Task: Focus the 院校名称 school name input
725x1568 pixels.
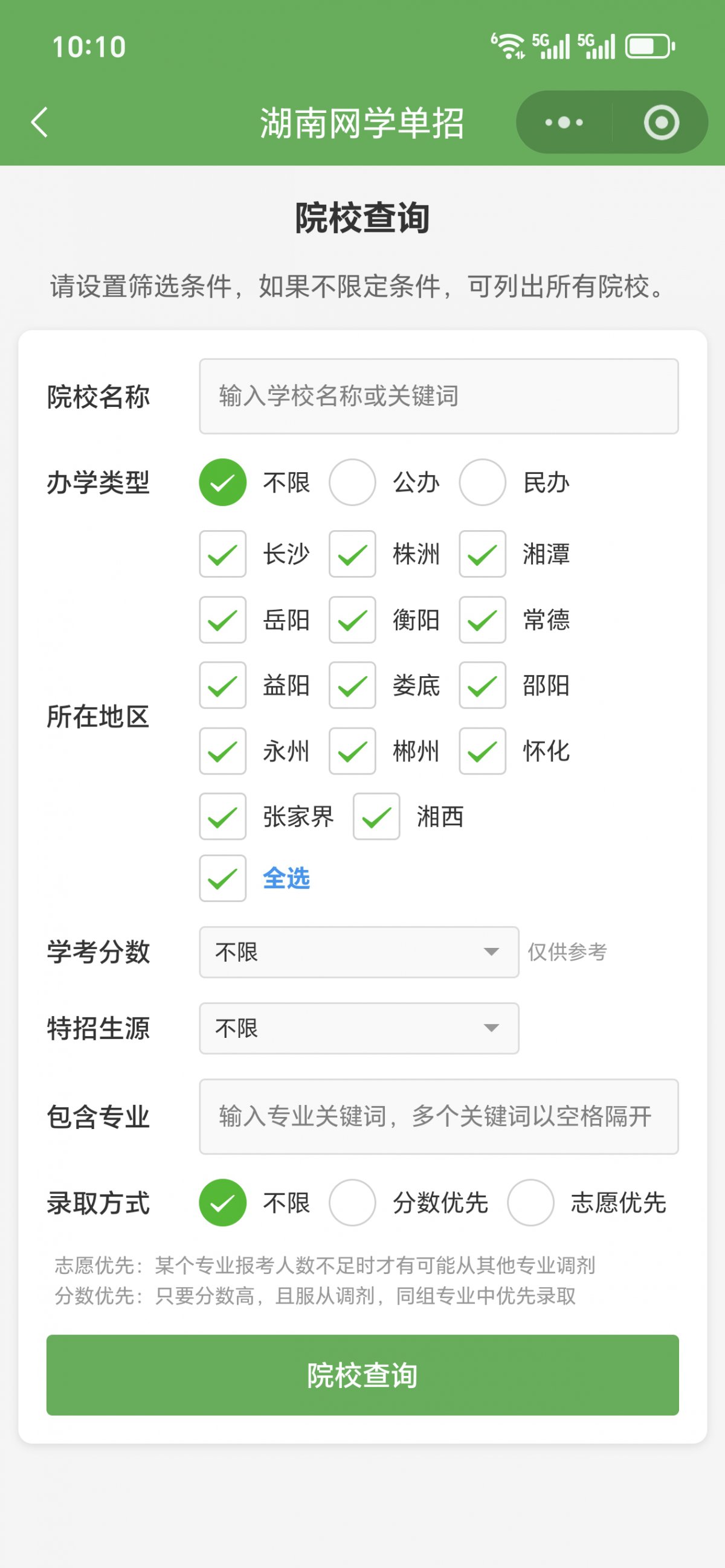Action: pos(439,396)
